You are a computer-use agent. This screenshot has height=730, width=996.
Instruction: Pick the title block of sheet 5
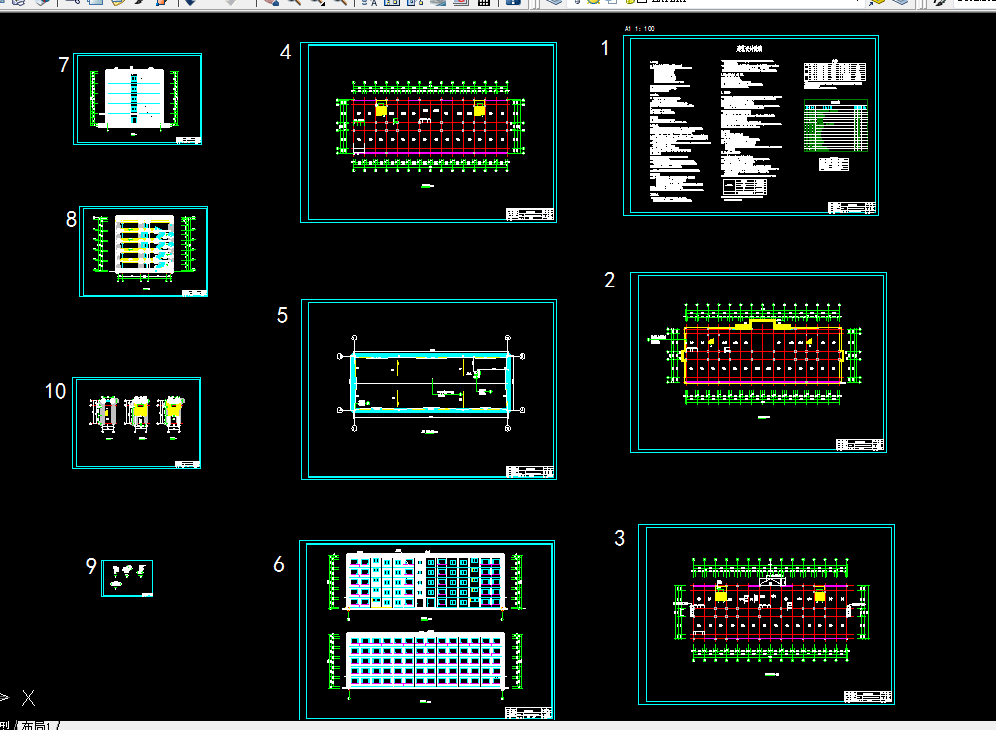(530, 471)
